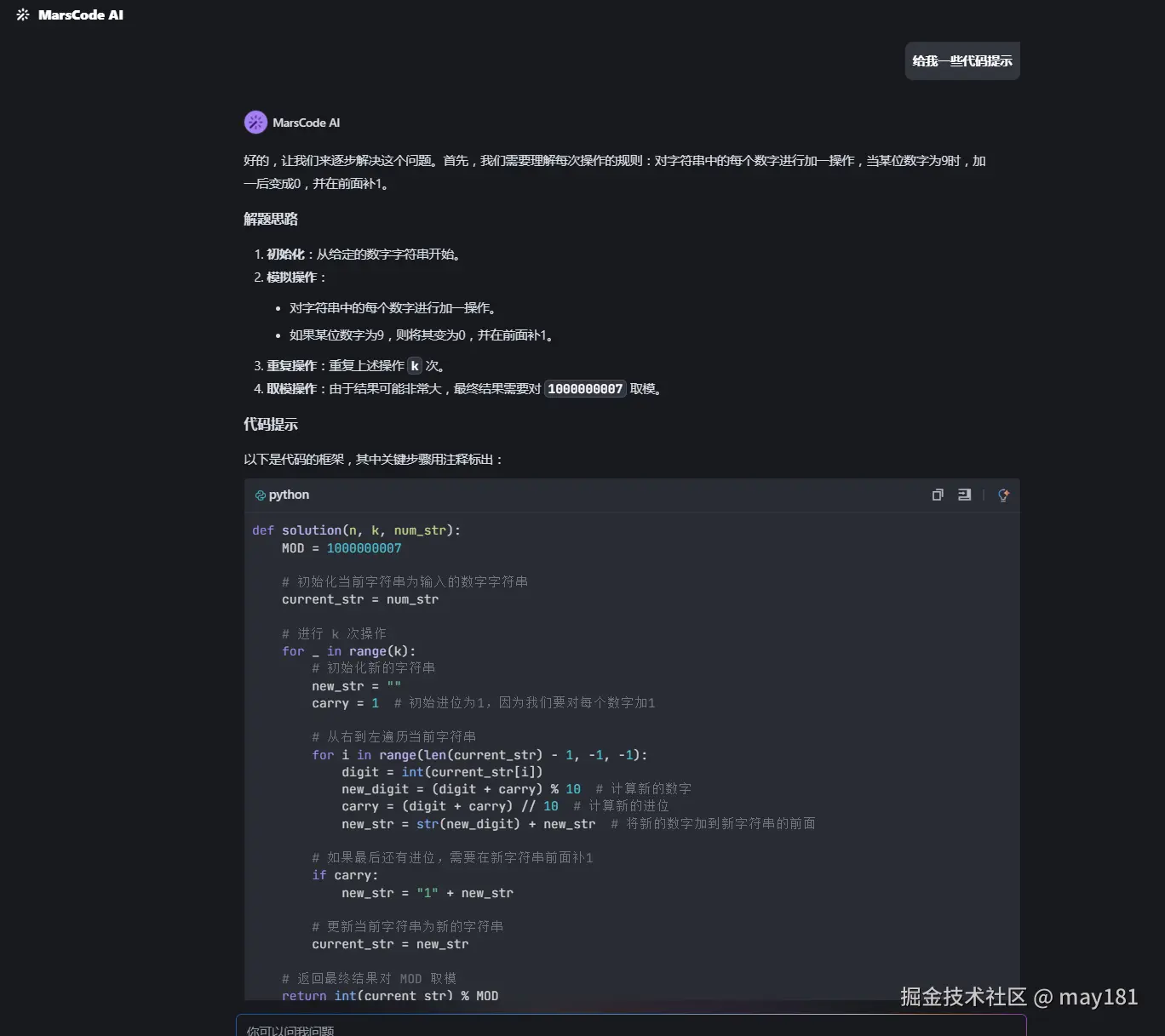
Task: Insert the code block into the editor
Action: tap(964, 495)
